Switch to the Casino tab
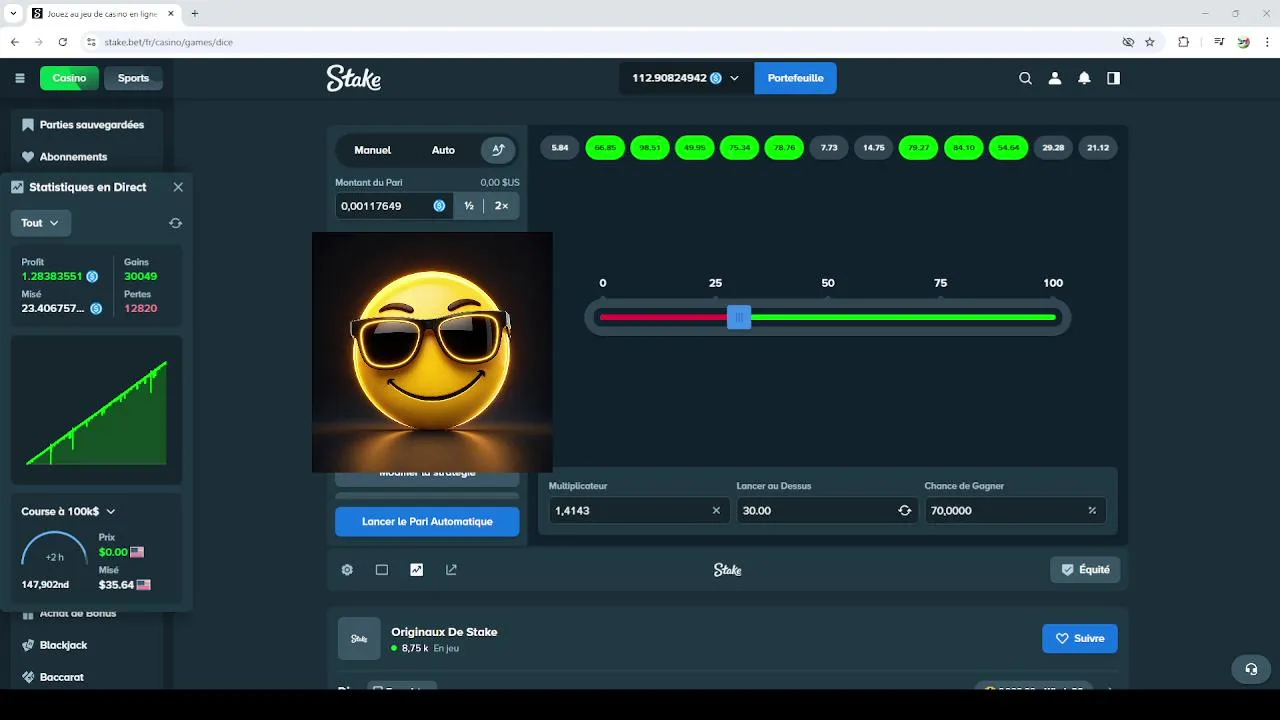The image size is (1280, 720). click(70, 78)
